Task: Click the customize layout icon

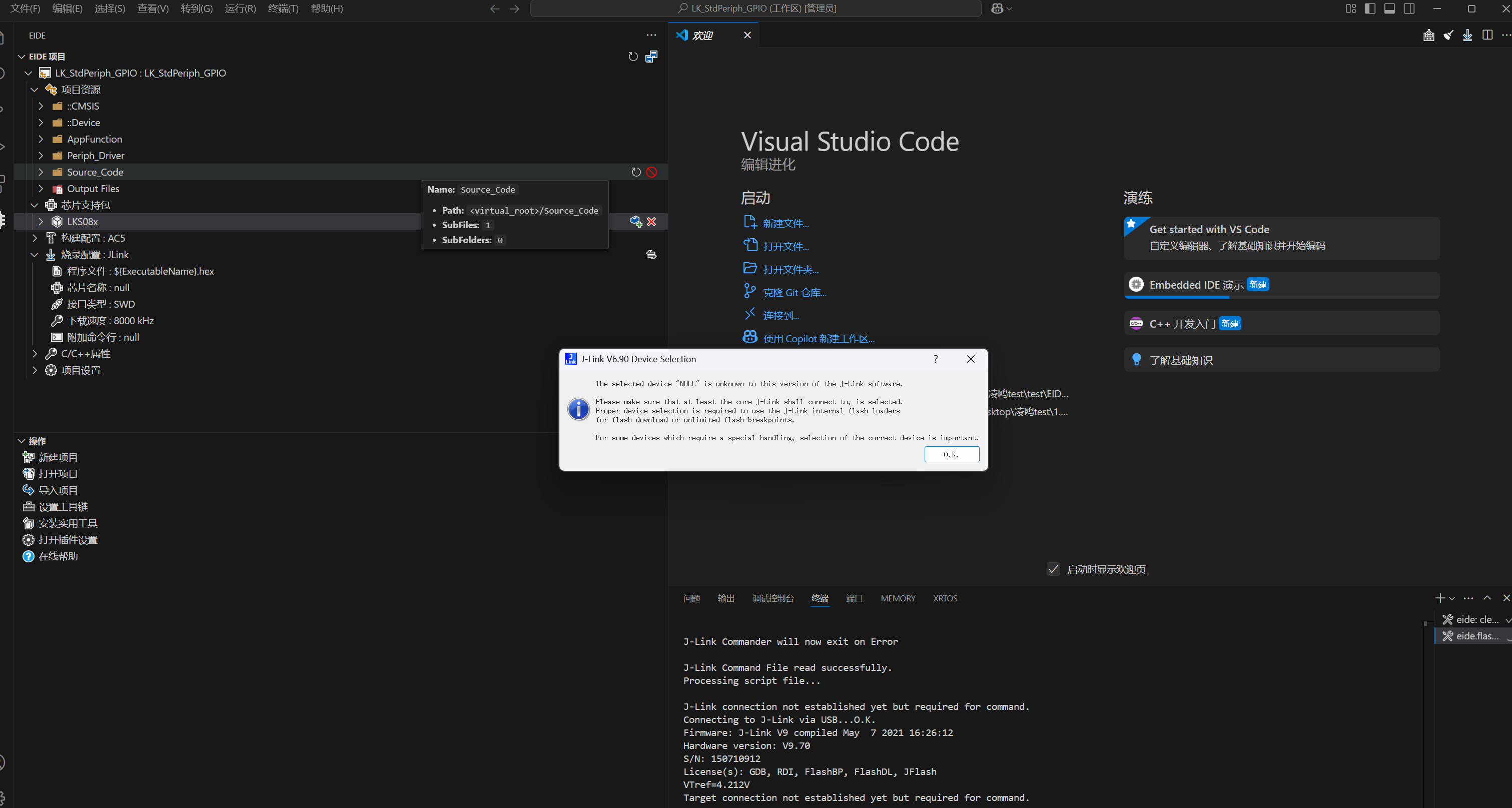Action: coord(1350,8)
